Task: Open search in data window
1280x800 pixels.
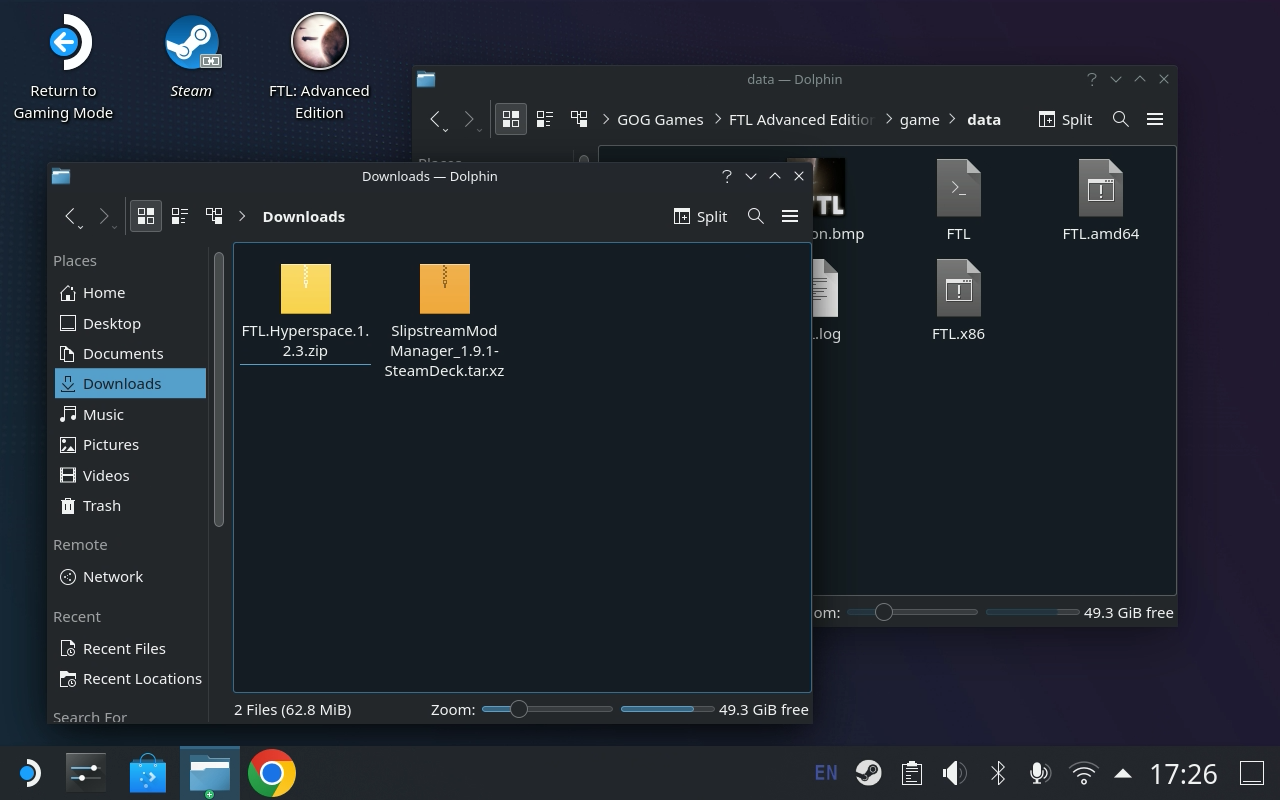Action: pos(1121,119)
